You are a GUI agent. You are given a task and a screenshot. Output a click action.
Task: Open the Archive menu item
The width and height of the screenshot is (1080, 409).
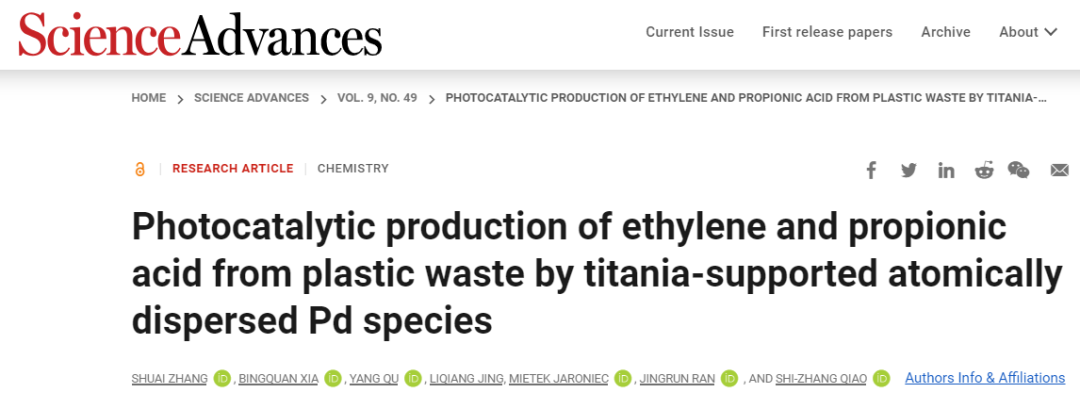tap(946, 32)
